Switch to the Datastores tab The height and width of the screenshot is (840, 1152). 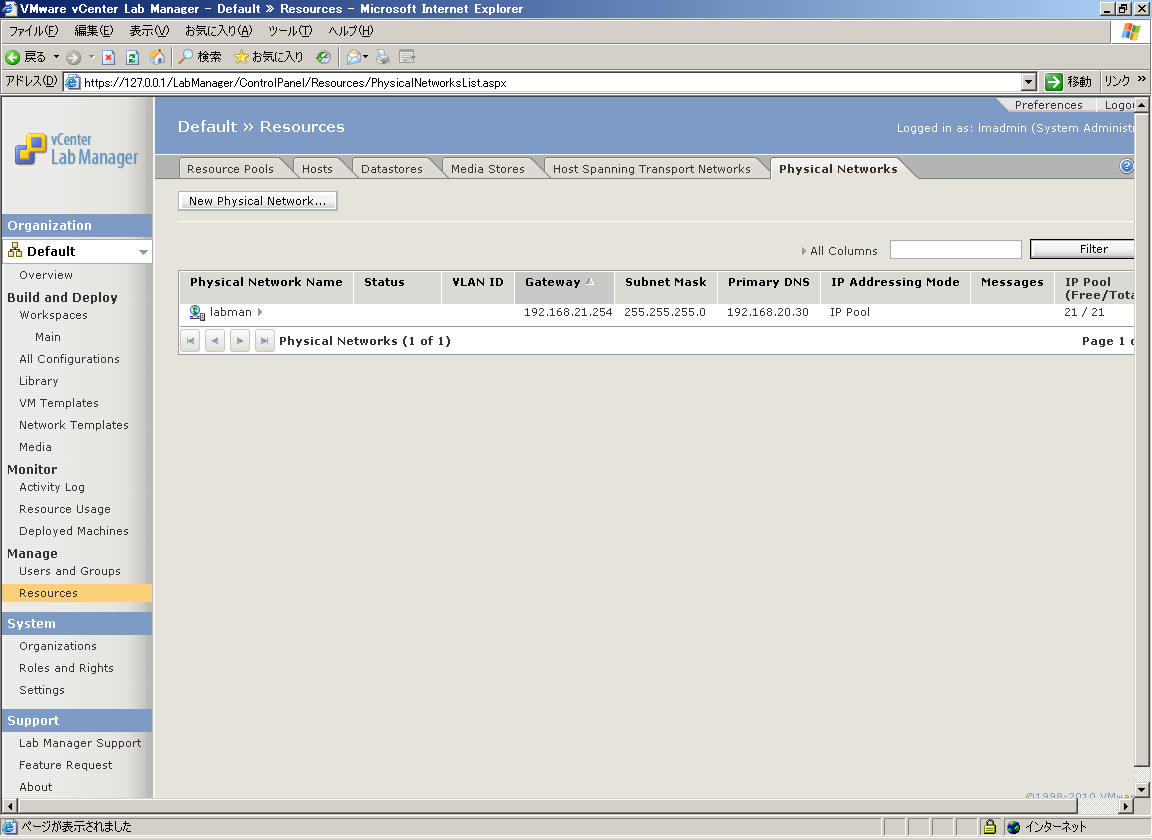click(392, 169)
